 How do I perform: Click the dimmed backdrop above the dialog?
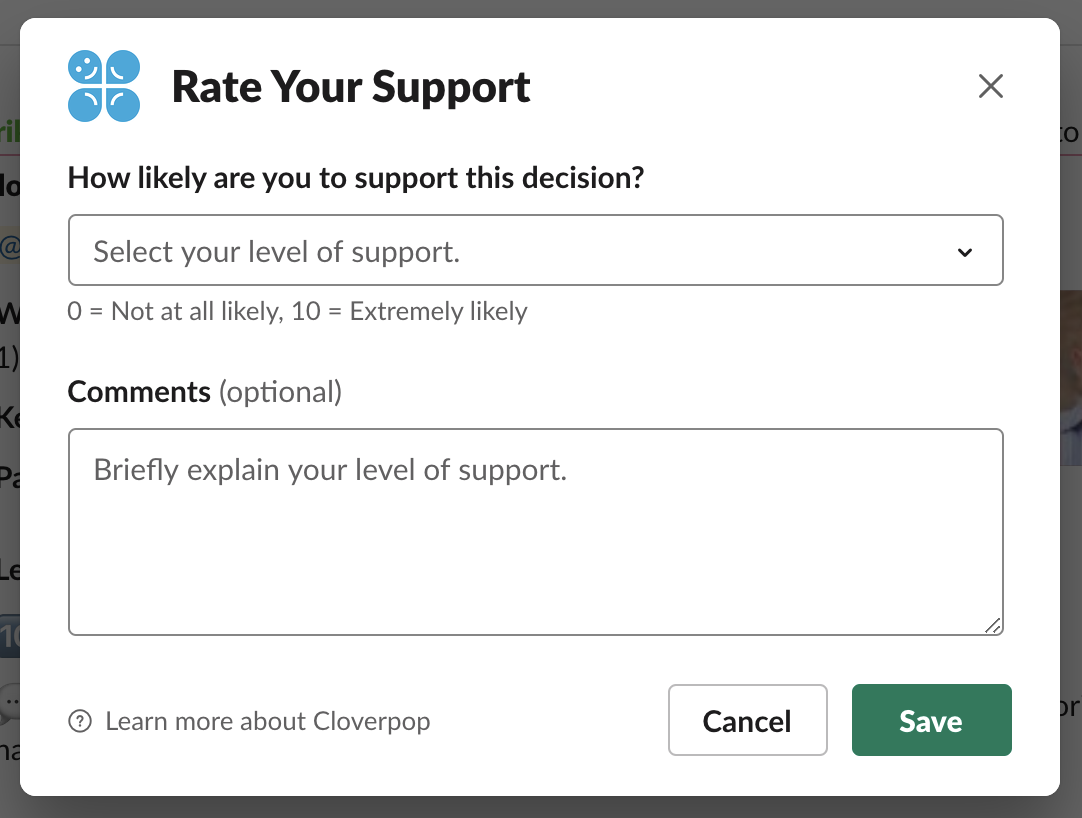pyautogui.click(x=541, y=8)
